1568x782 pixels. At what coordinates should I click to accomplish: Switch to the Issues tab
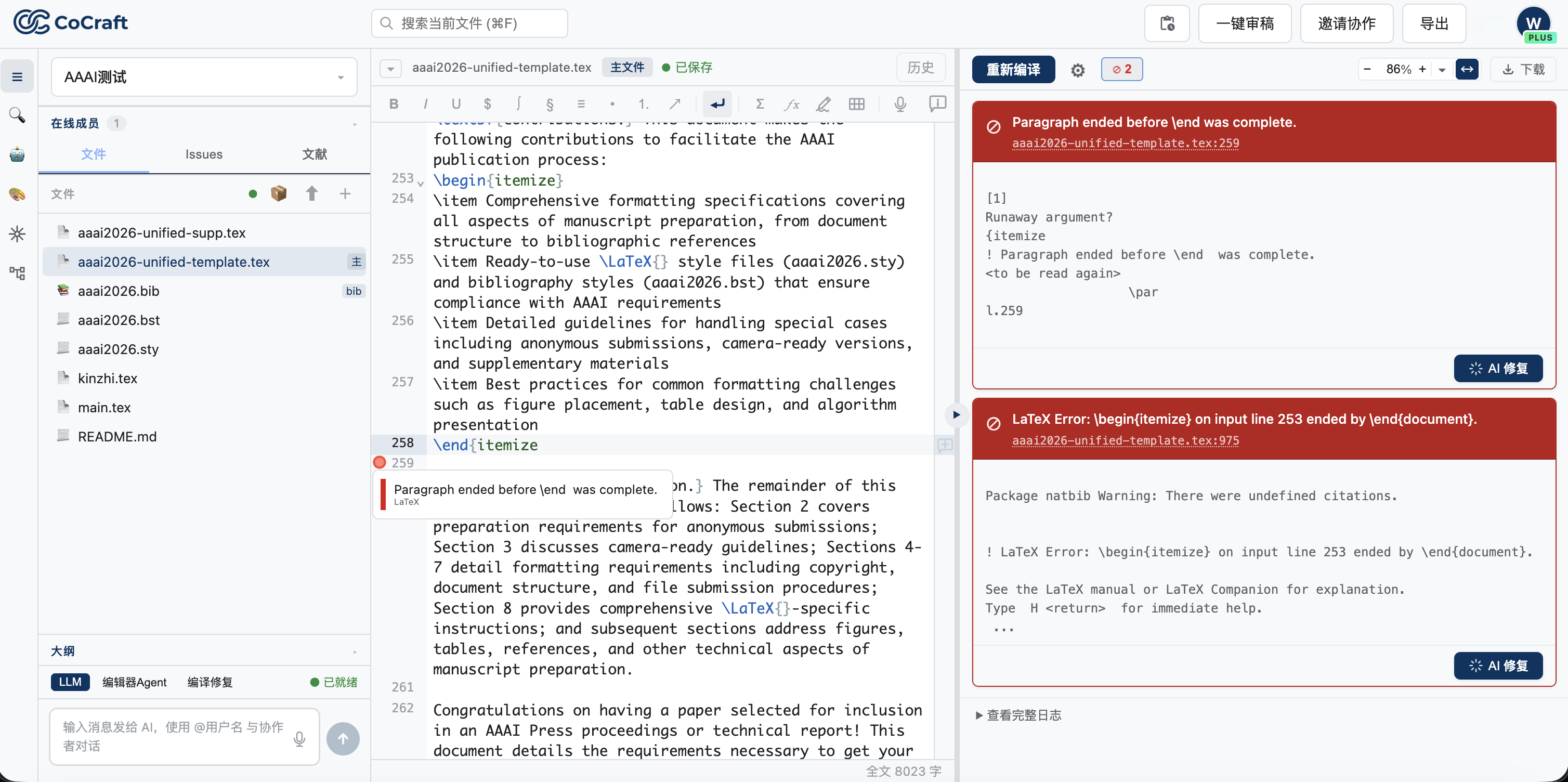tap(204, 154)
